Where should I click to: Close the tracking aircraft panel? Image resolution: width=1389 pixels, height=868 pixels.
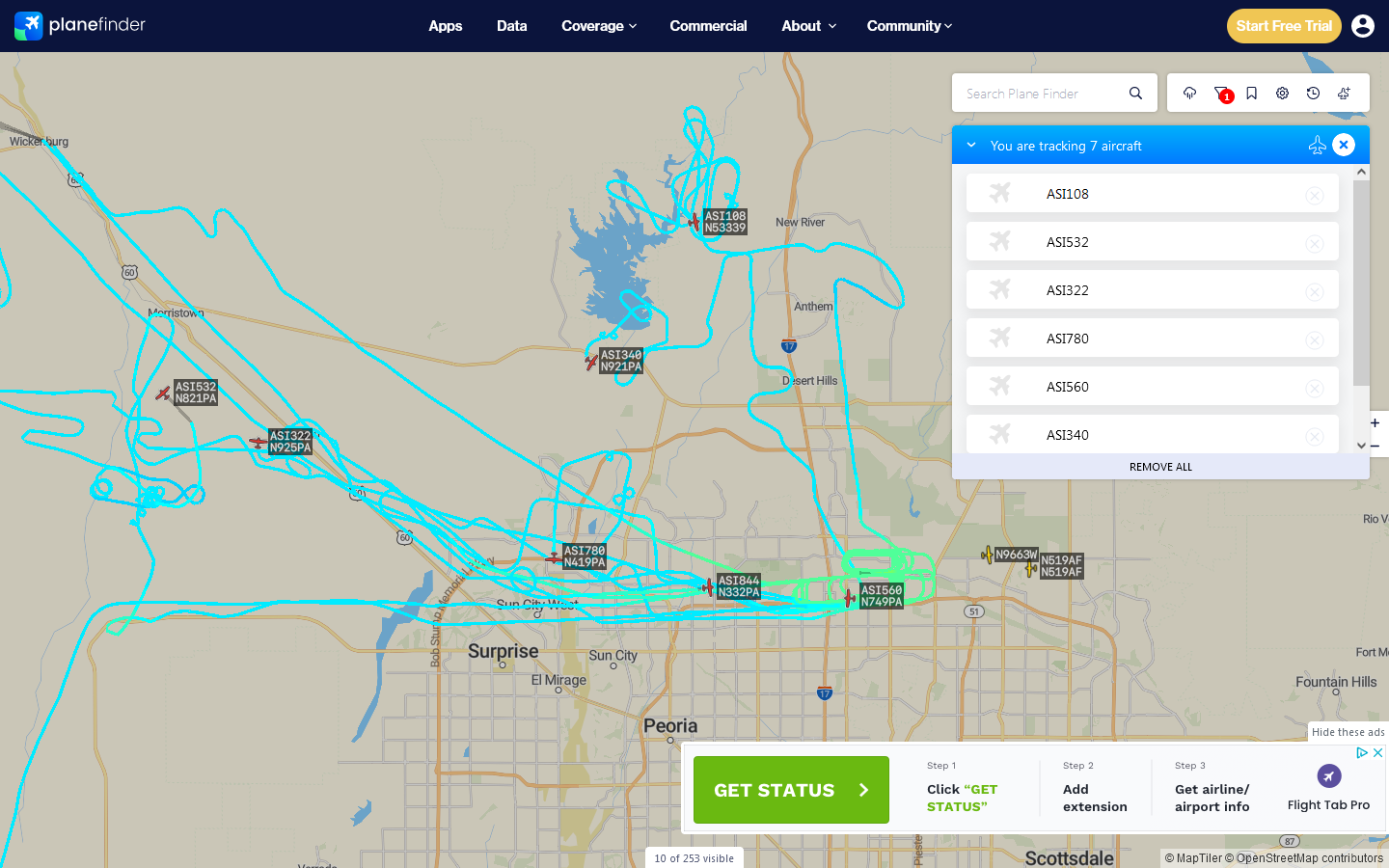tap(1344, 145)
